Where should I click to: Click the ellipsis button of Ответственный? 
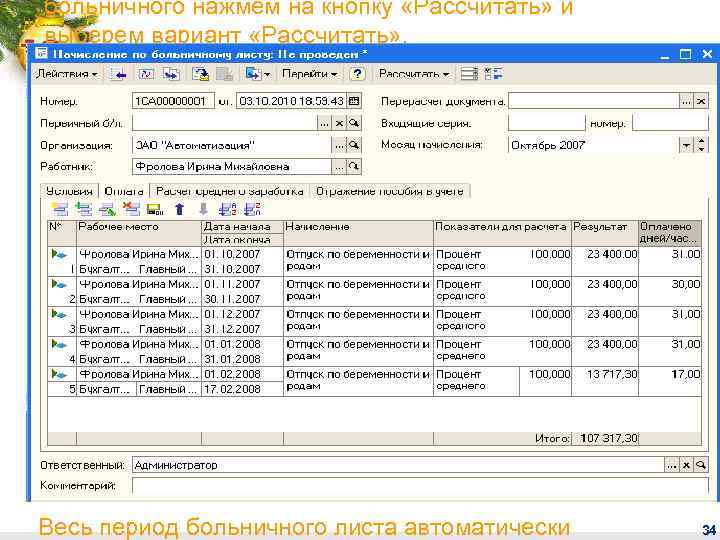(672, 465)
